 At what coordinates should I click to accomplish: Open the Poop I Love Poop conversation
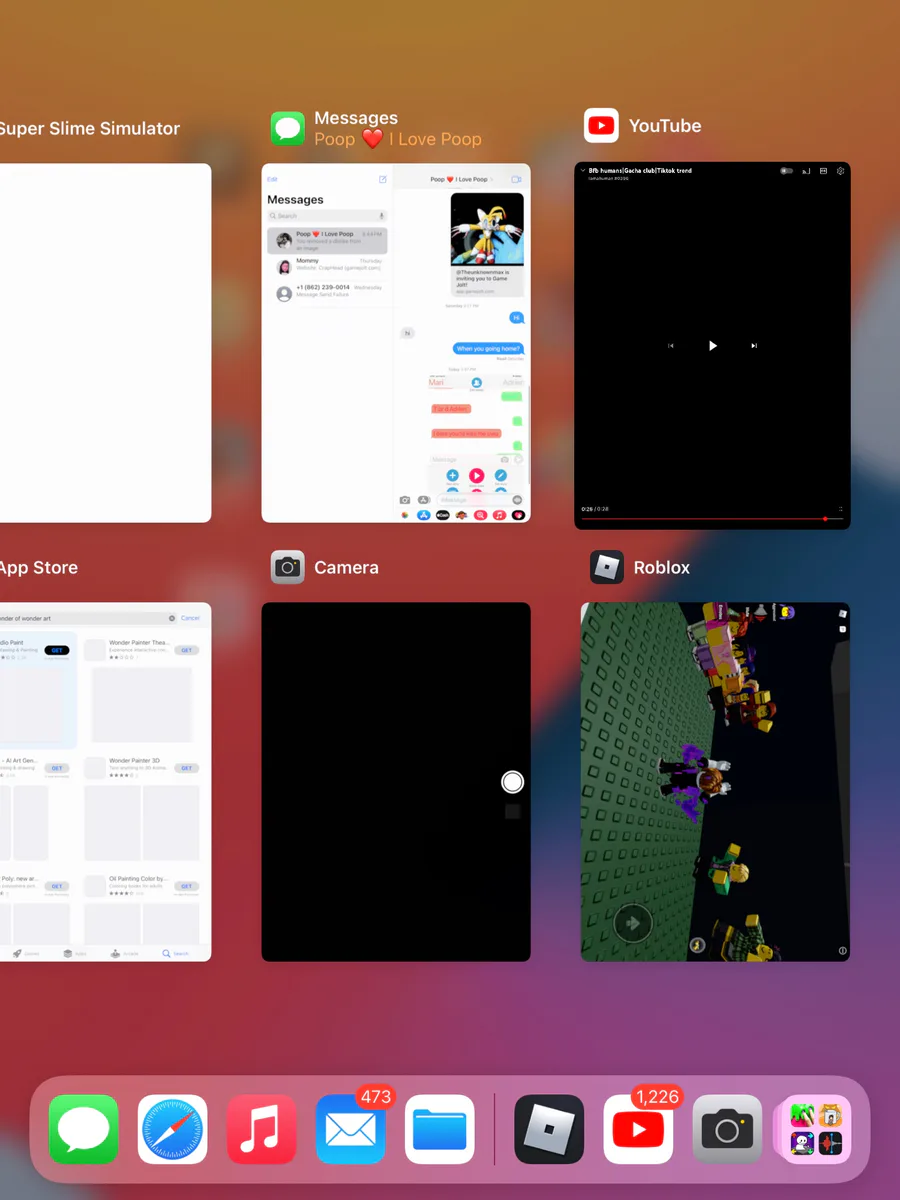(327, 240)
